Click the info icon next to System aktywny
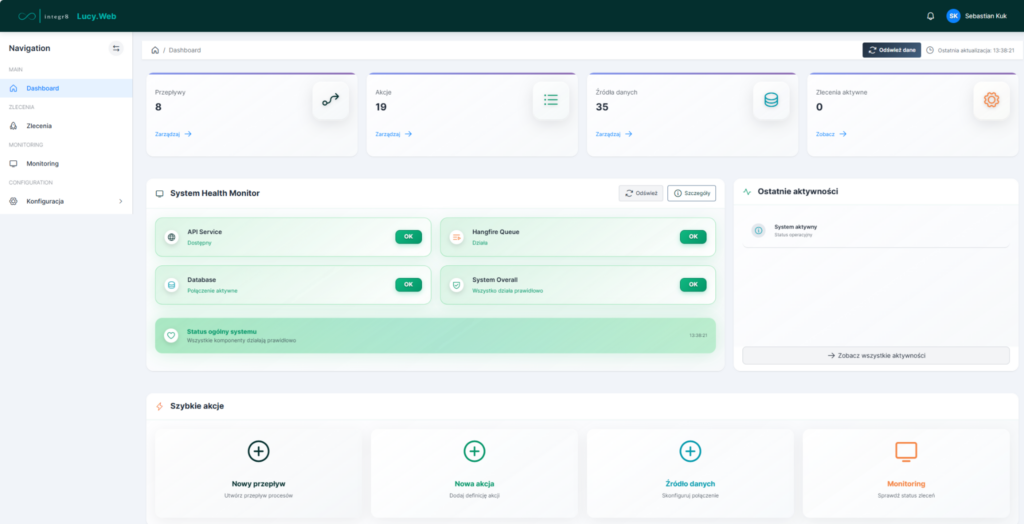Viewport: 1024px width, 524px height. coord(758,230)
